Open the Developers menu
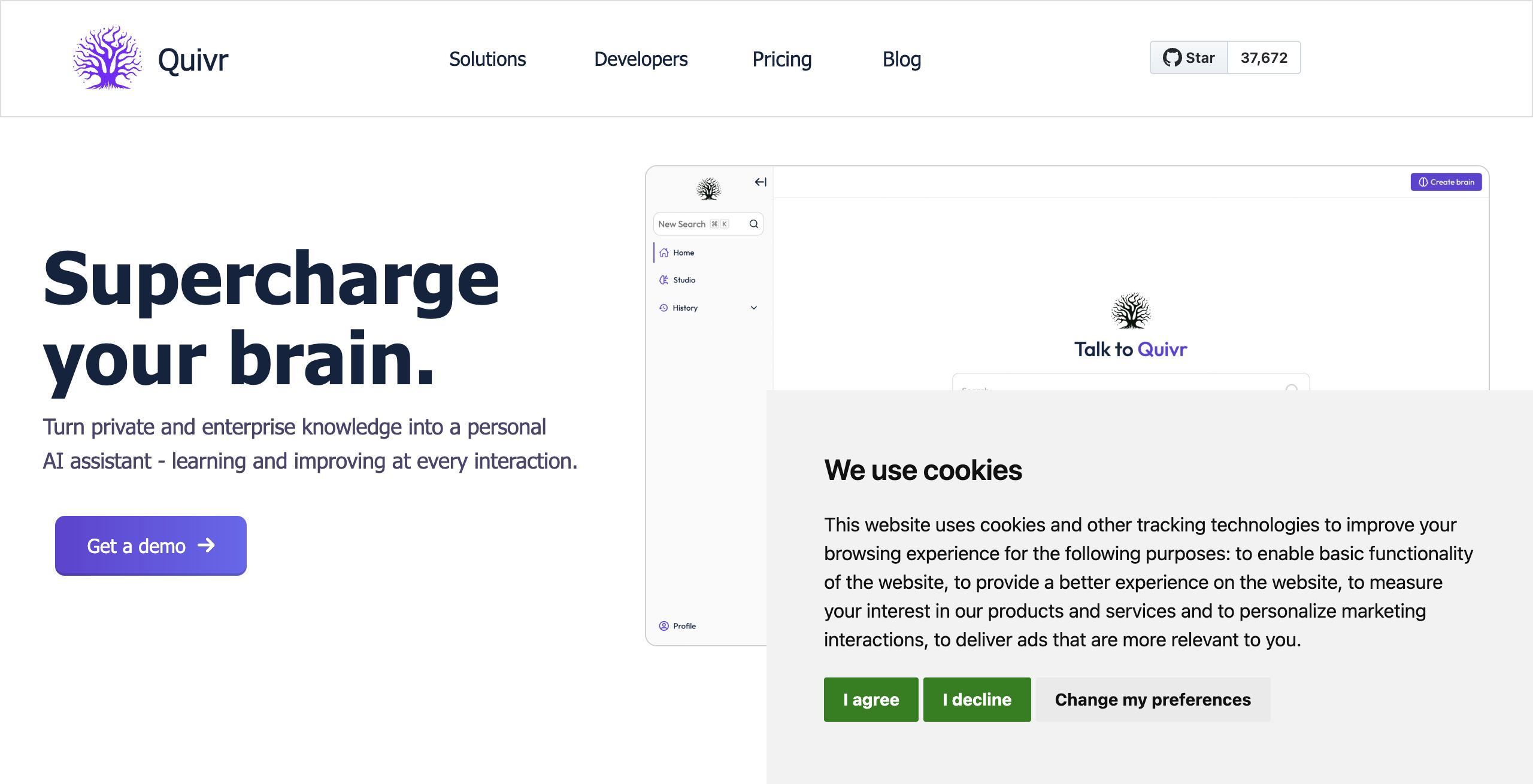Viewport: 1533px width, 784px height. pos(641,59)
